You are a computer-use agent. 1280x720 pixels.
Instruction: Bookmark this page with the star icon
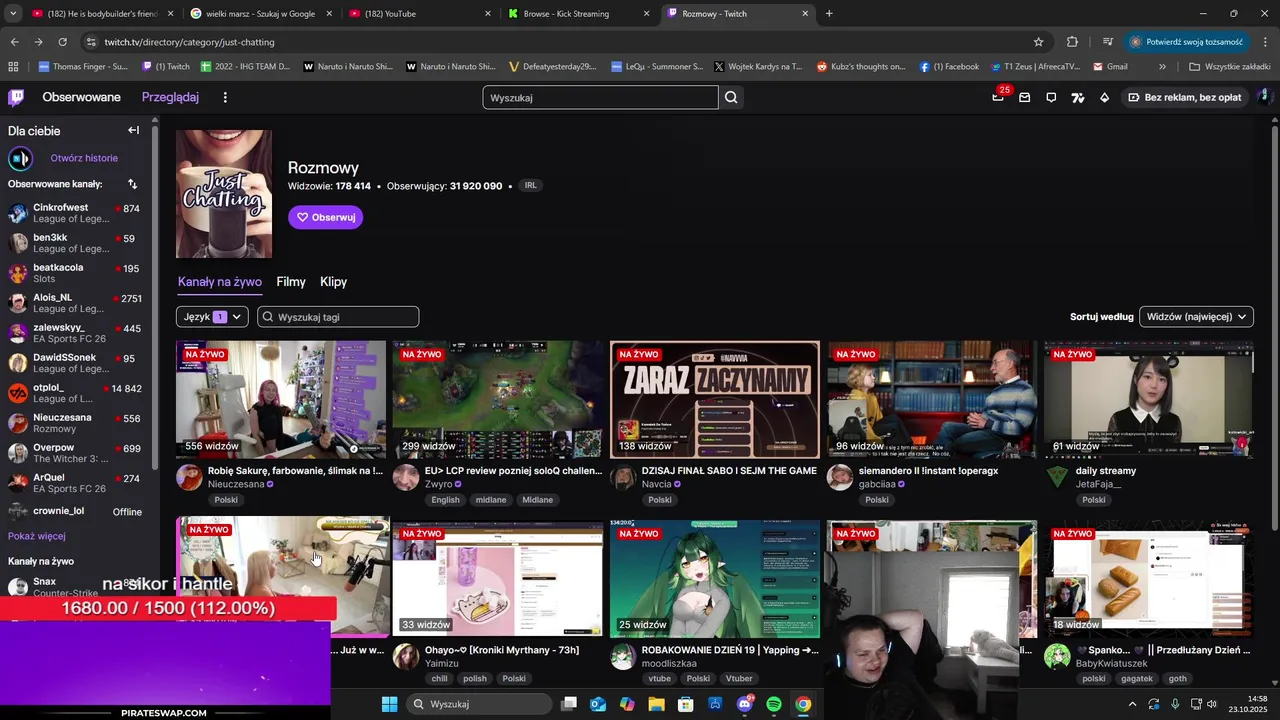(x=1038, y=42)
